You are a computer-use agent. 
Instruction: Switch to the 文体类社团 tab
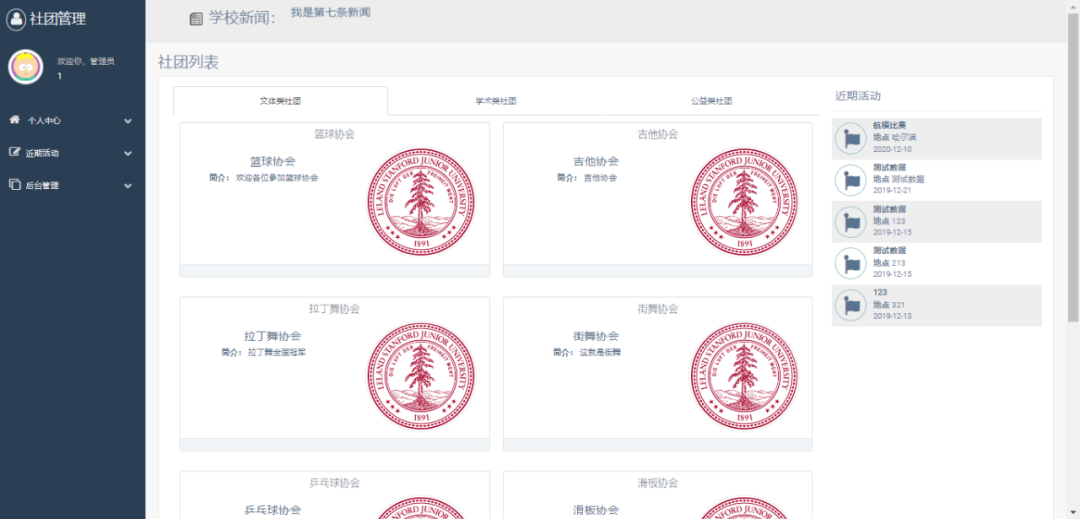[x=280, y=100]
